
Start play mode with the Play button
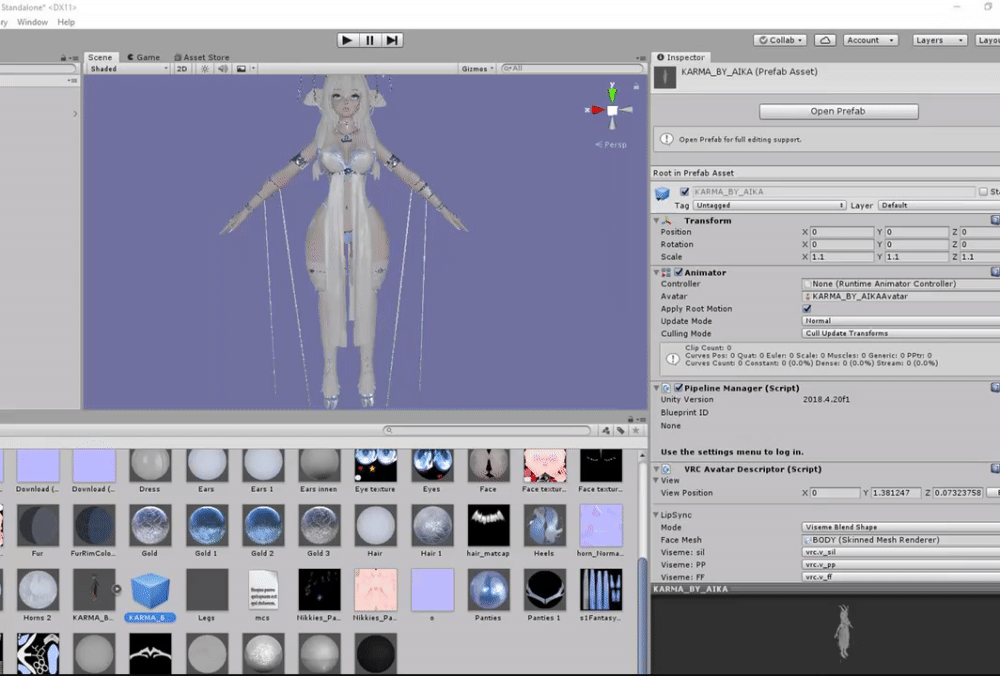(x=347, y=40)
